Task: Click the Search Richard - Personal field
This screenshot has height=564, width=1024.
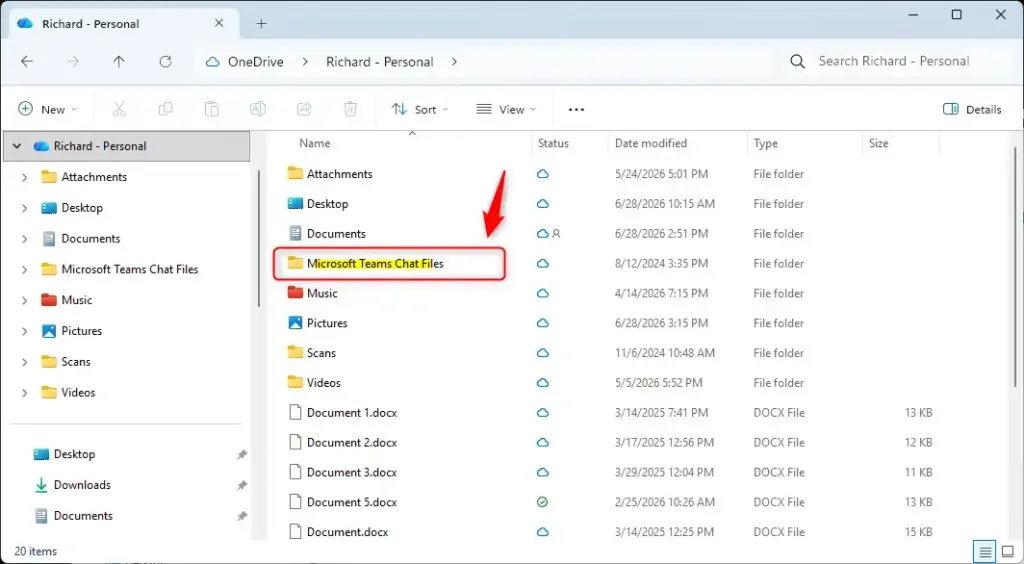Action: point(894,61)
